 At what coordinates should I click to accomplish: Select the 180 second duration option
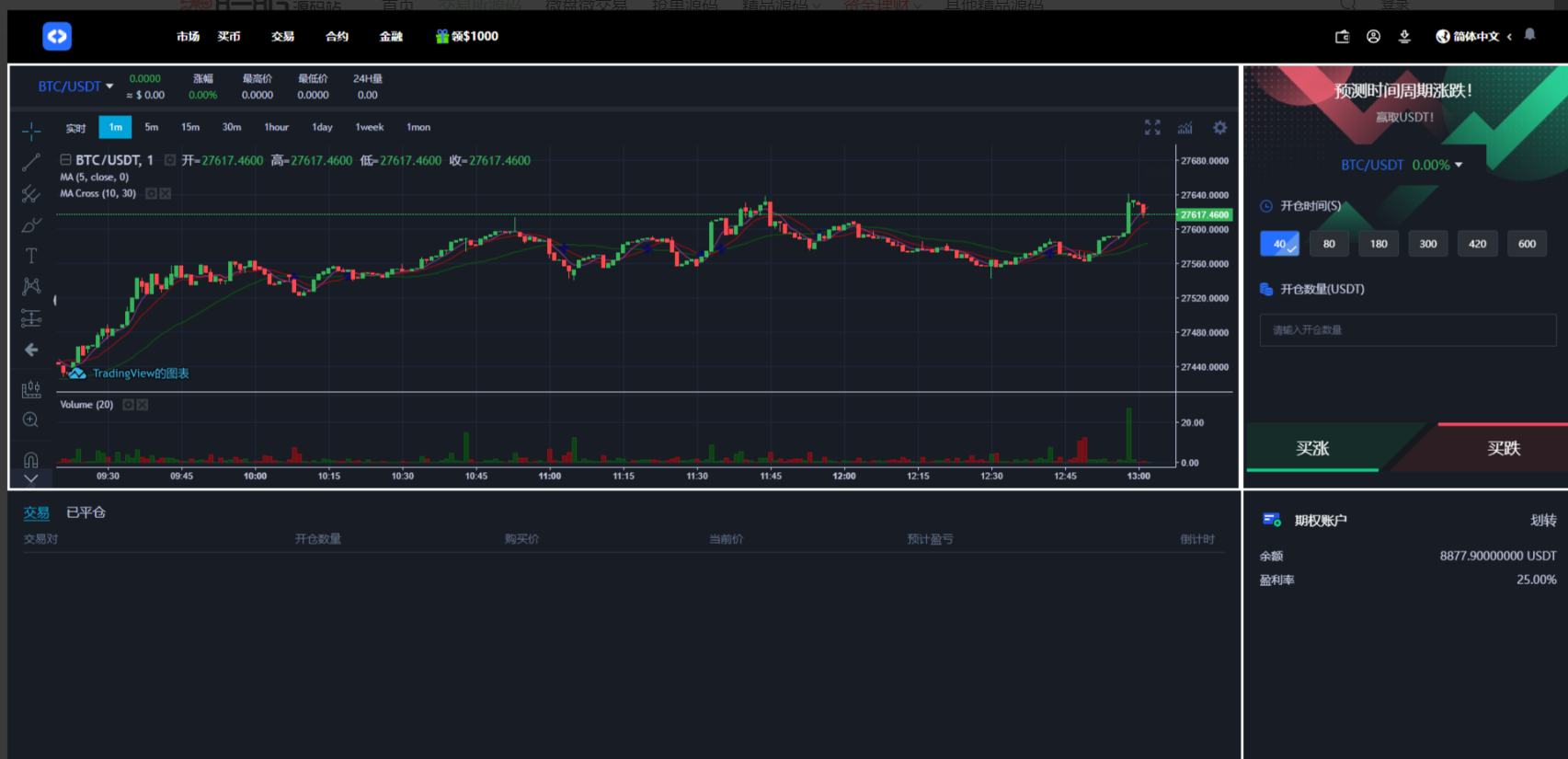tap(1379, 244)
